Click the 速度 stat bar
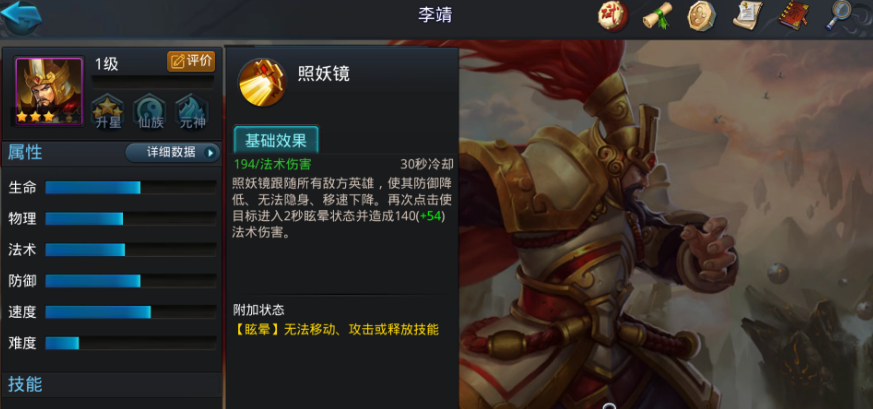This screenshot has height=409, width=873. click(x=131, y=312)
